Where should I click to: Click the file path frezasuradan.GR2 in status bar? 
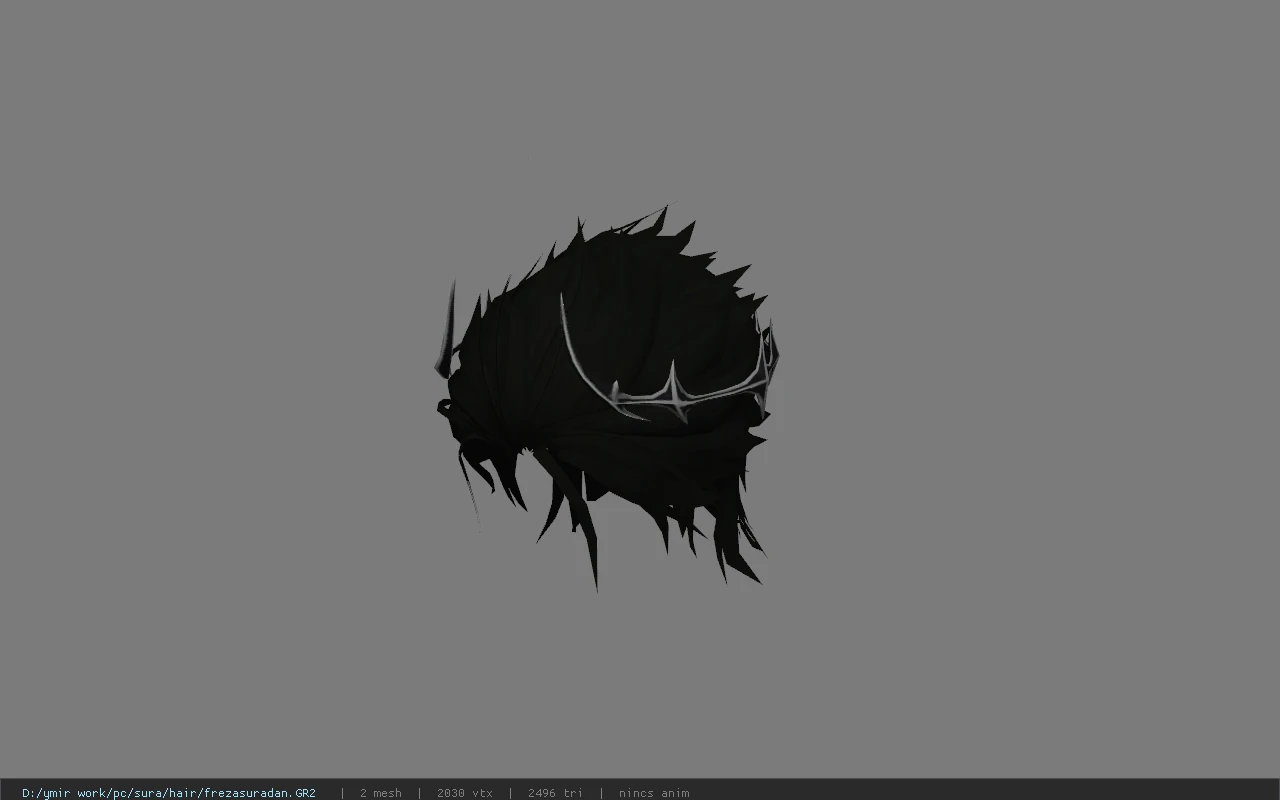169,793
